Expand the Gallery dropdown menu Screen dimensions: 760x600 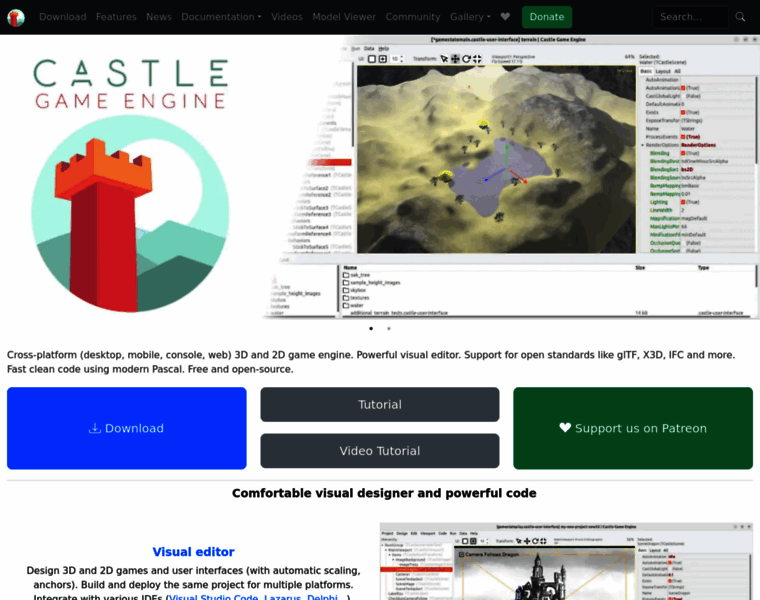[470, 17]
